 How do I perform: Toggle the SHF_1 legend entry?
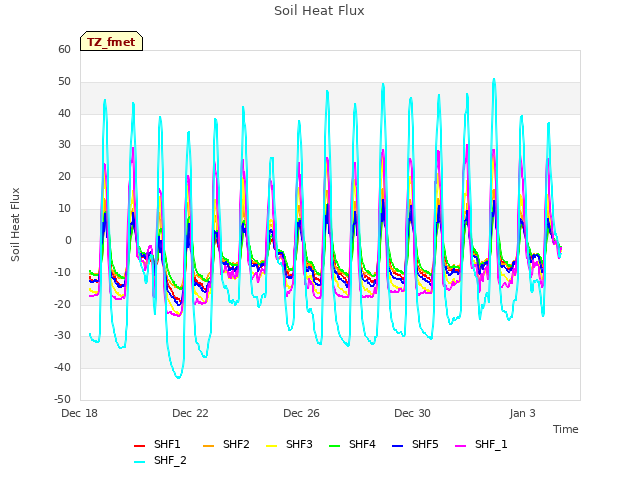pos(481,444)
